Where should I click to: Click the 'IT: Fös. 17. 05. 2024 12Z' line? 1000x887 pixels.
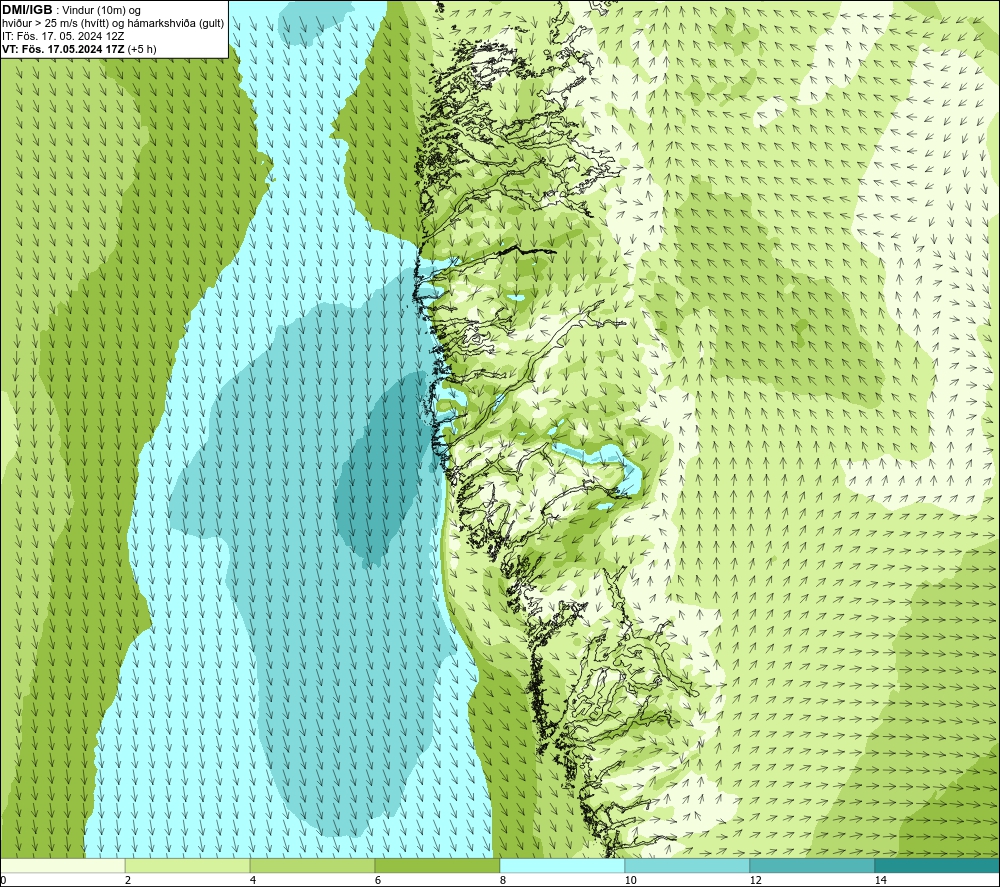[62, 36]
